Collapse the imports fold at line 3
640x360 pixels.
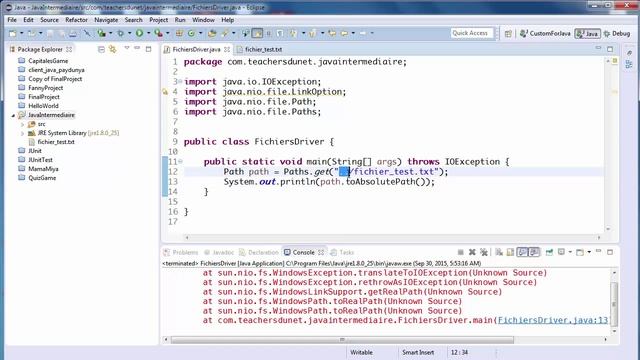180,81
